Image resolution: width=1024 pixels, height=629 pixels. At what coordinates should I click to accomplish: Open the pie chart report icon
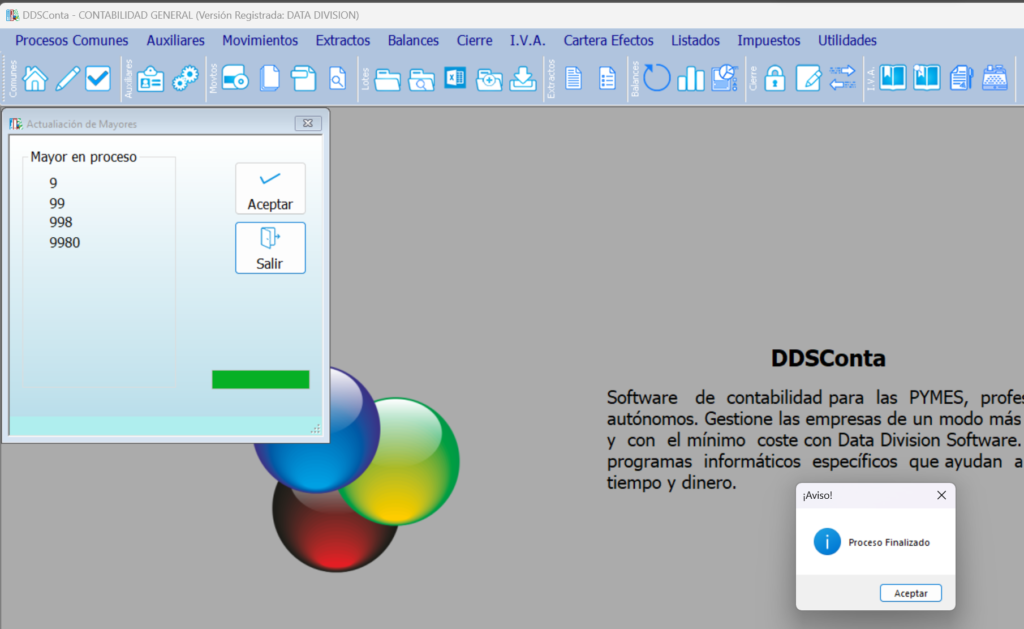click(725, 78)
